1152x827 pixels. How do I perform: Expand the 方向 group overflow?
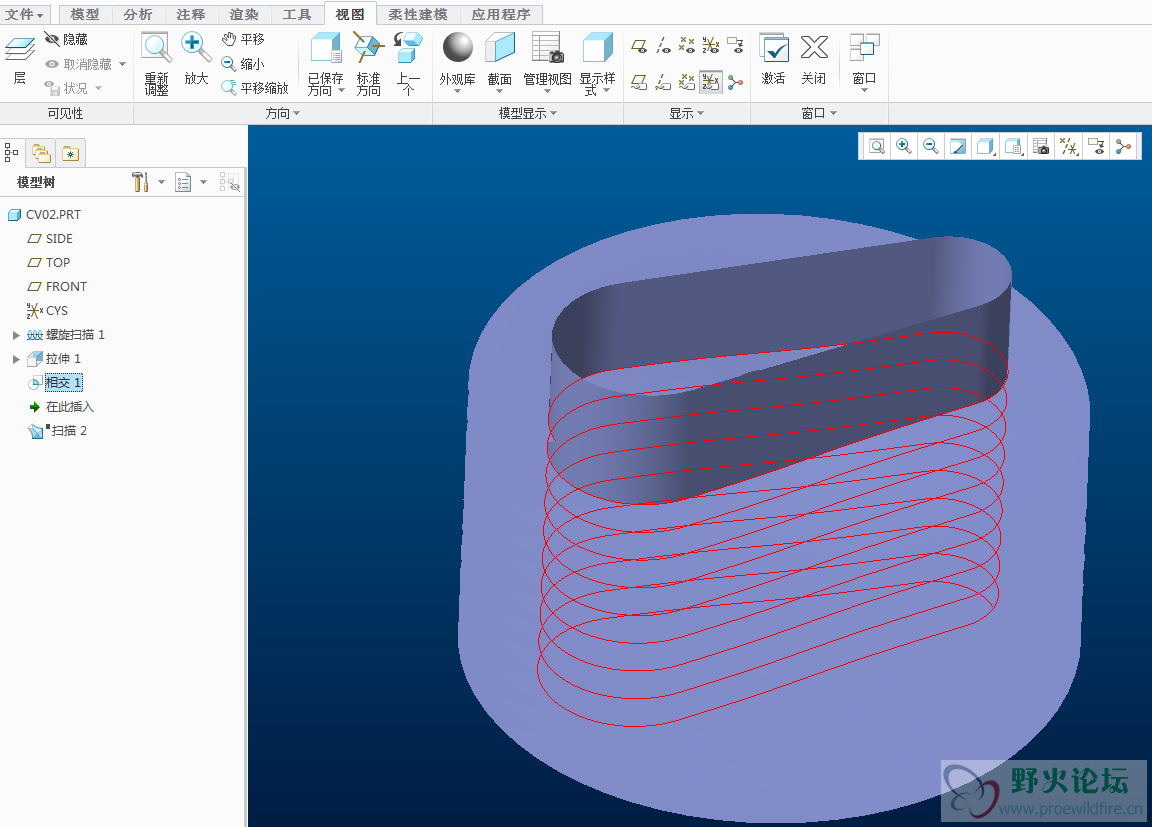[283, 113]
